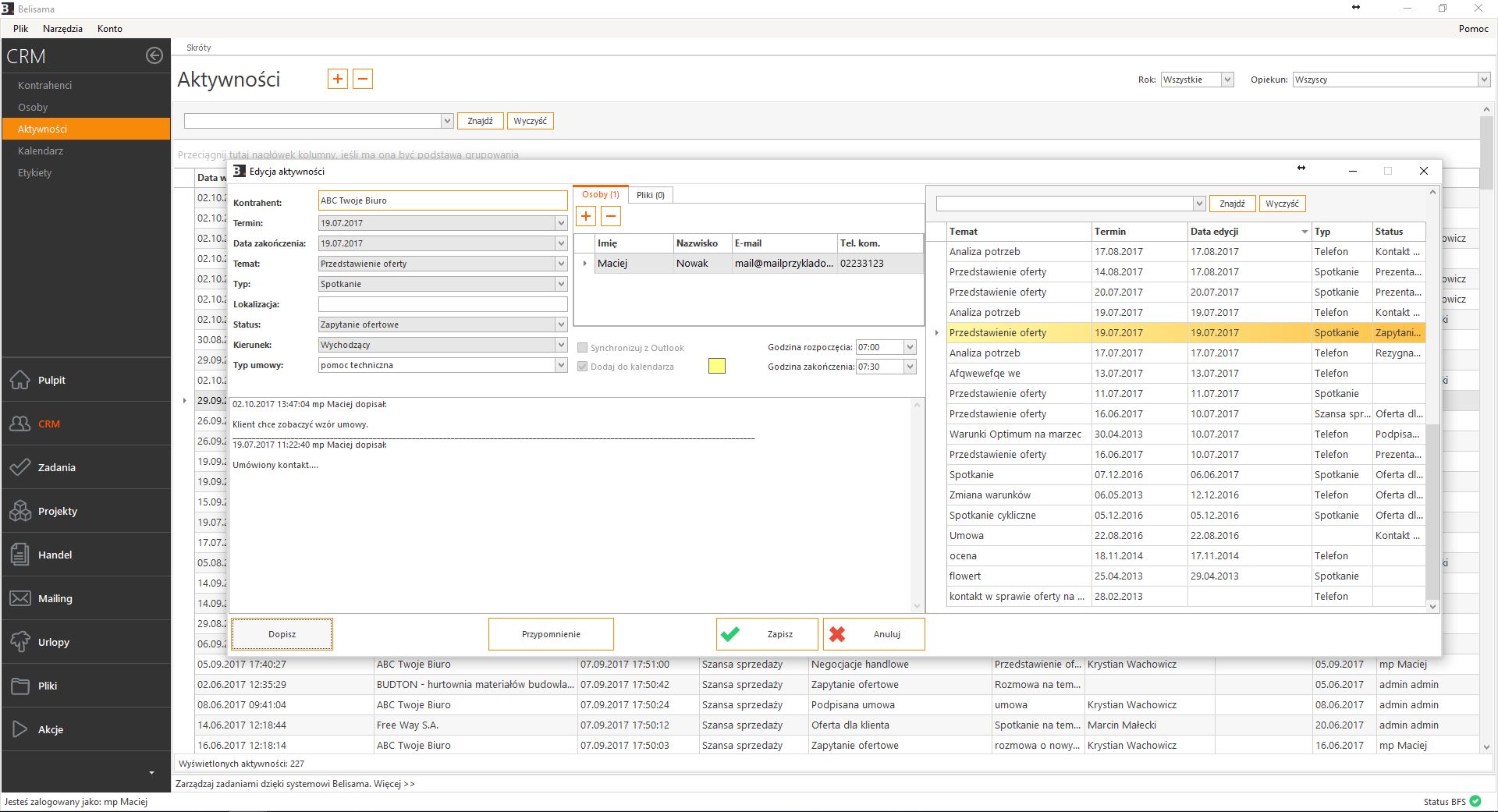
Task: Open Zadania module via checkmark icon
Action: (20, 467)
